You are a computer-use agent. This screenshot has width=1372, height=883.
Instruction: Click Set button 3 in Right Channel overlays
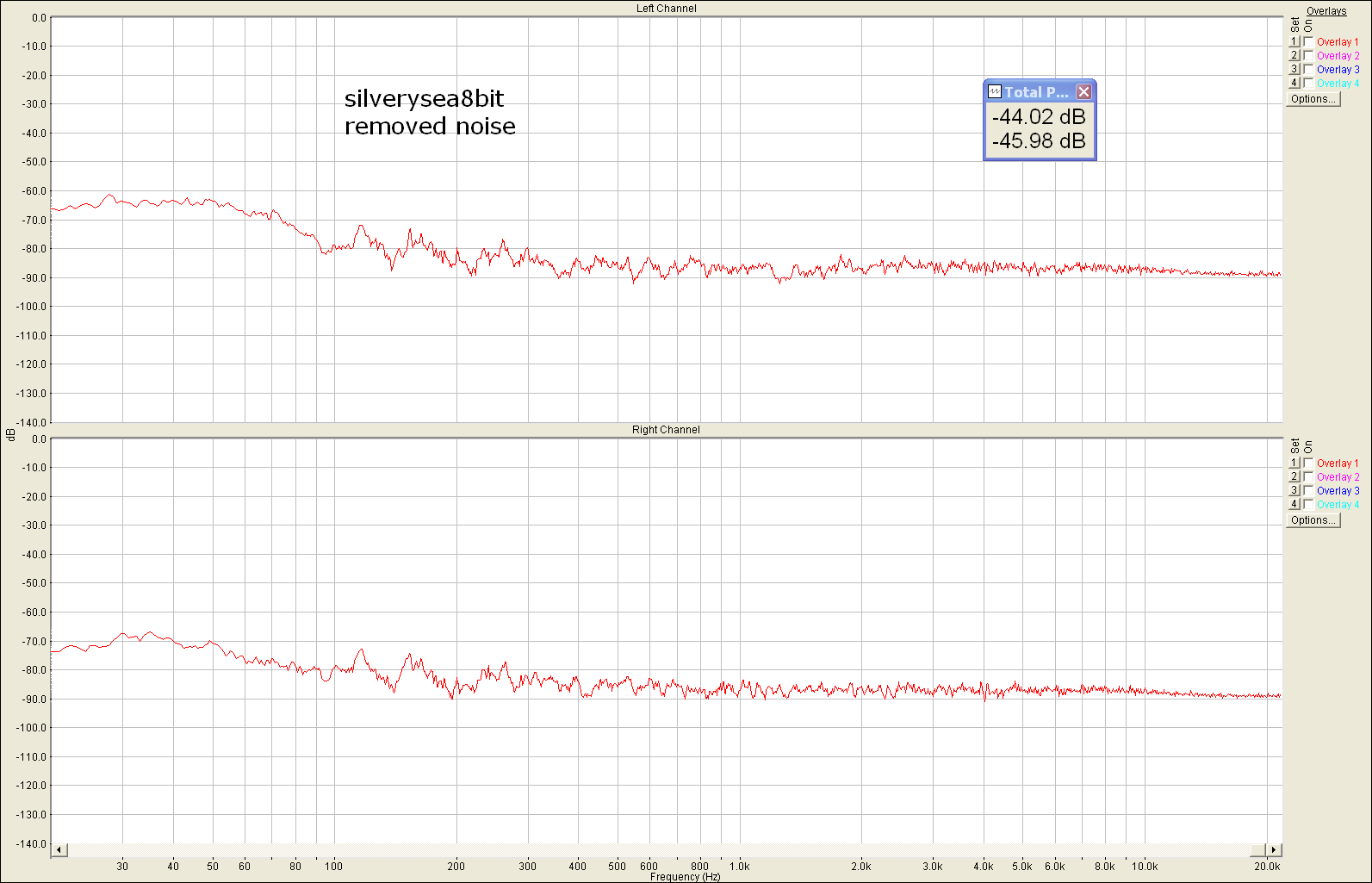1294,490
